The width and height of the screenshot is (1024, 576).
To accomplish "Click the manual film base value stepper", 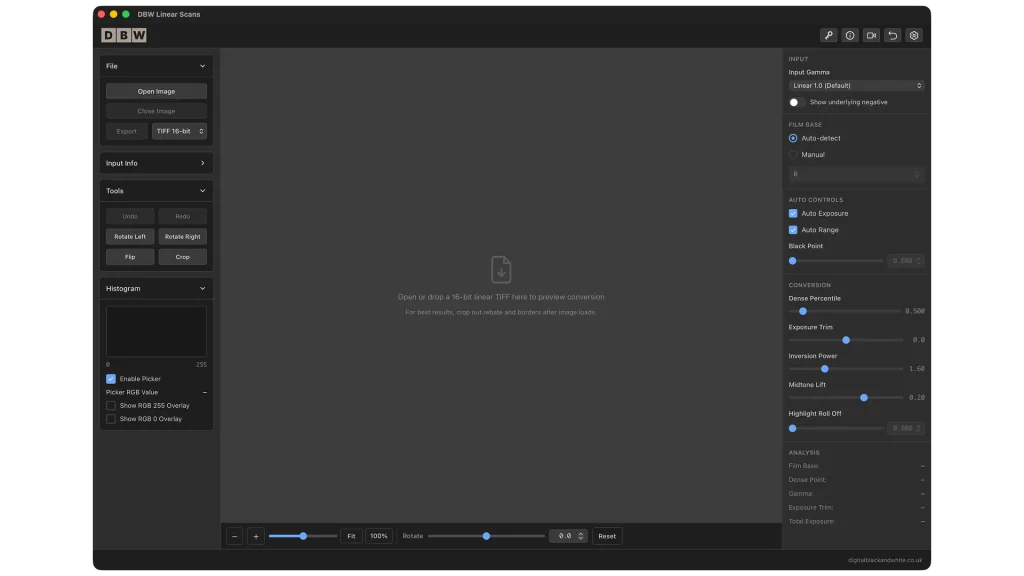I will pyautogui.click(x=916, y=174).
